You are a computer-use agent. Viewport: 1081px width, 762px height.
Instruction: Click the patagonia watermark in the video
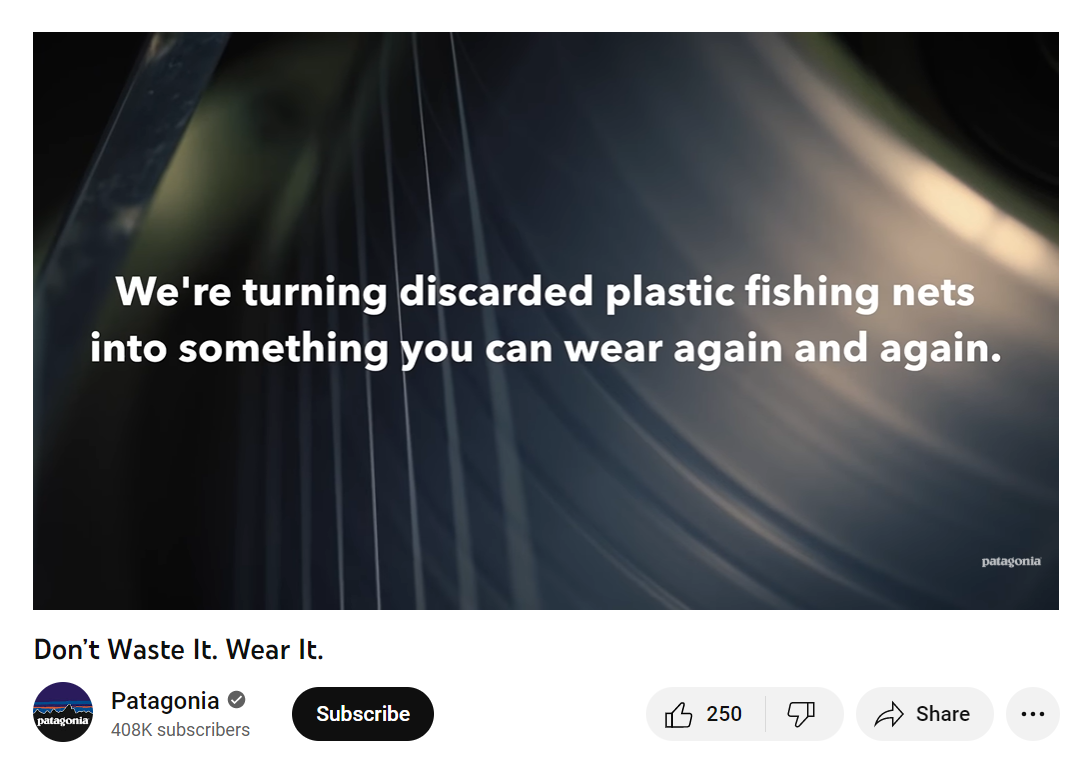(1011, 561)
